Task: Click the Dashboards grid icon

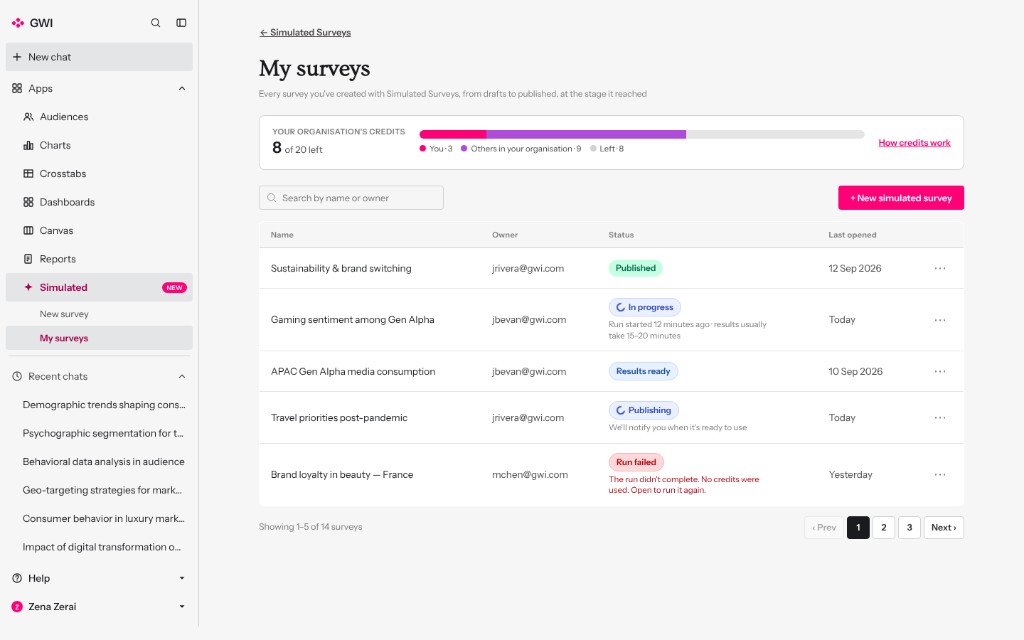Action: tap(28, 202)
